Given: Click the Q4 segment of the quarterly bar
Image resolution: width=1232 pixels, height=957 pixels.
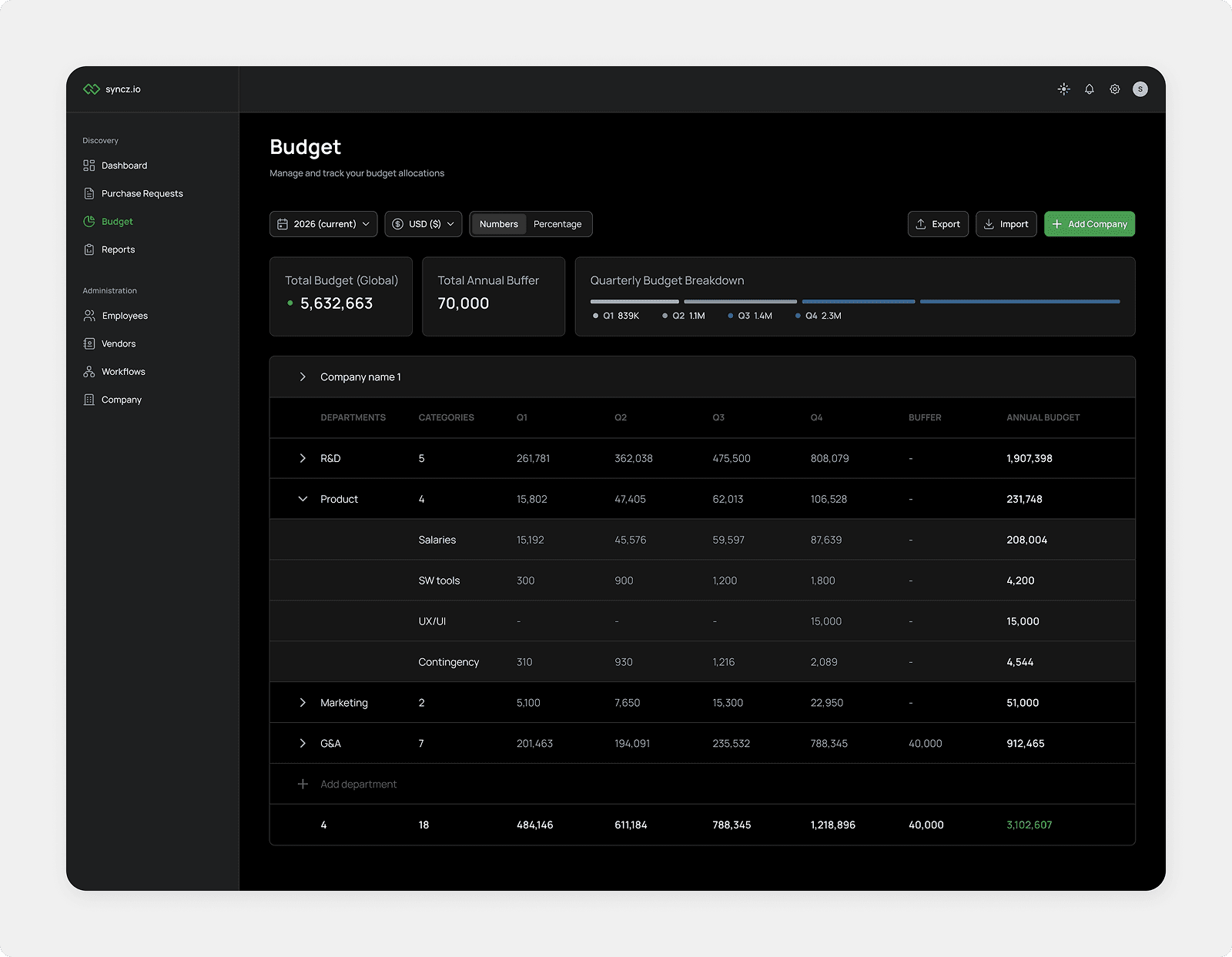Looking at the screenshot, I should [1019, 302].
